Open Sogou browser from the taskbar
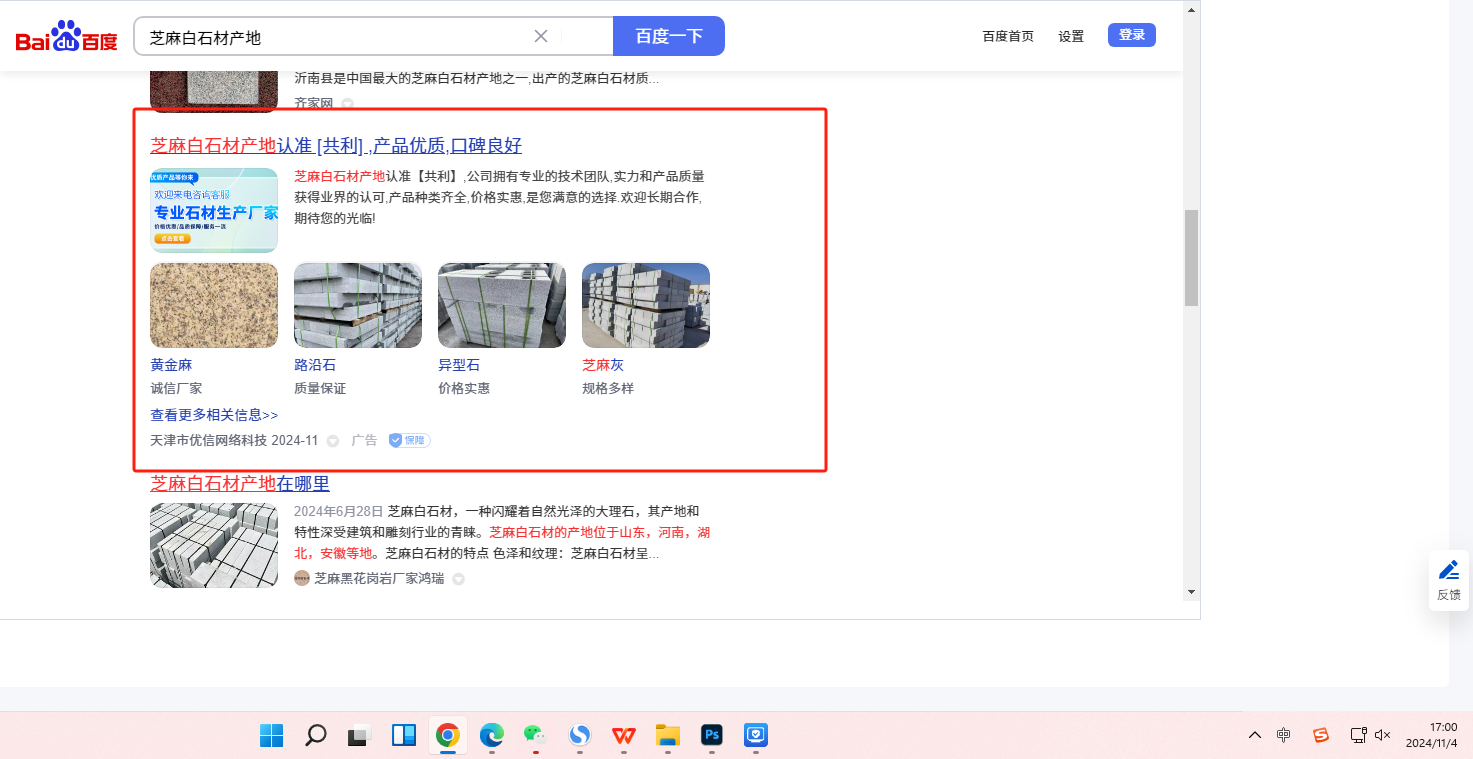The height and width of the screenshot is (759, 1473). coord(579,736)
